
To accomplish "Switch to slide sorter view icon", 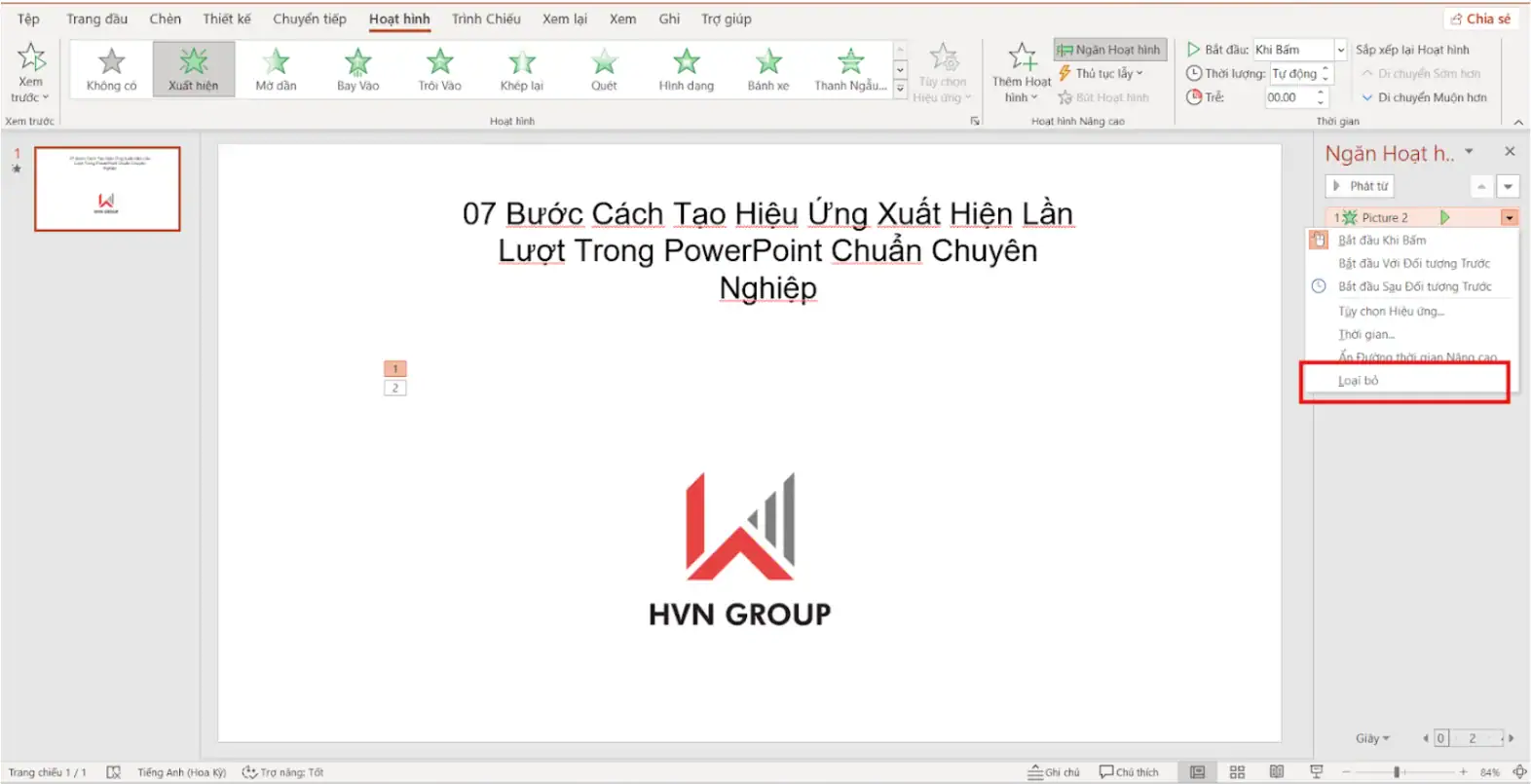I will pos(1237,772).
